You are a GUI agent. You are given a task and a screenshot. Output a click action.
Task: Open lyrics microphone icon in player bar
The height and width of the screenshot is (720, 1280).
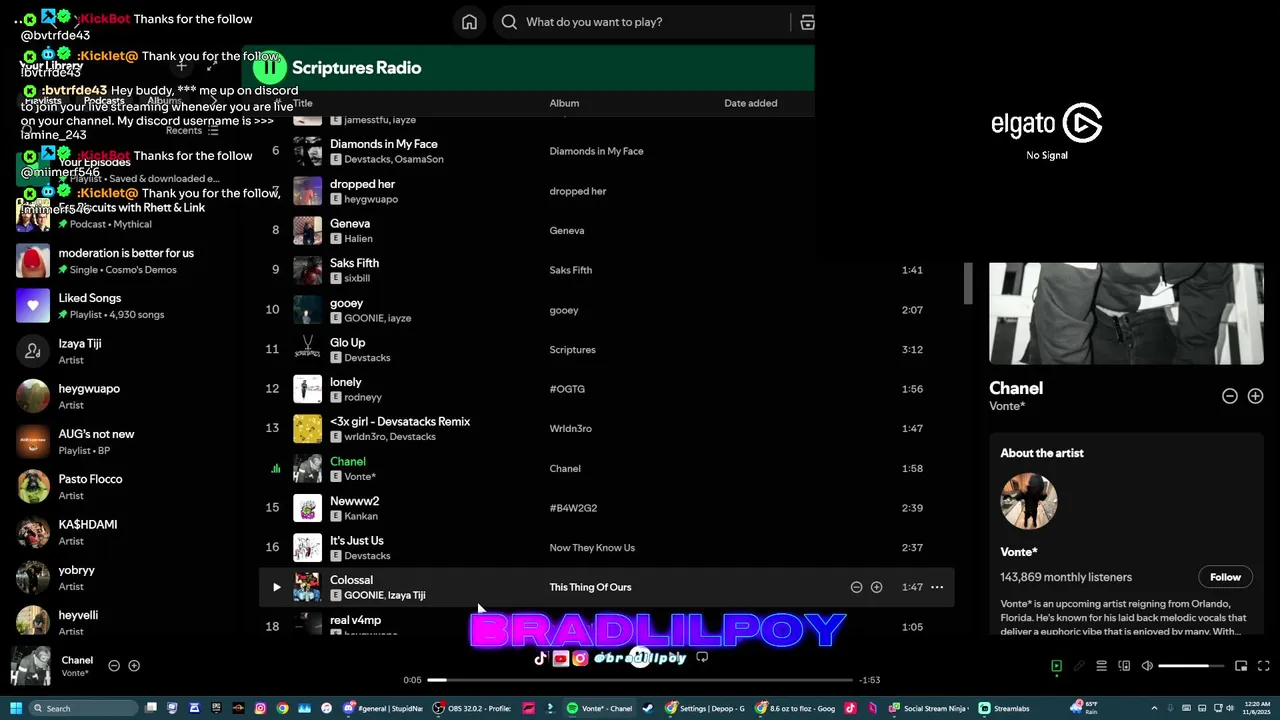pos(1079,666)
